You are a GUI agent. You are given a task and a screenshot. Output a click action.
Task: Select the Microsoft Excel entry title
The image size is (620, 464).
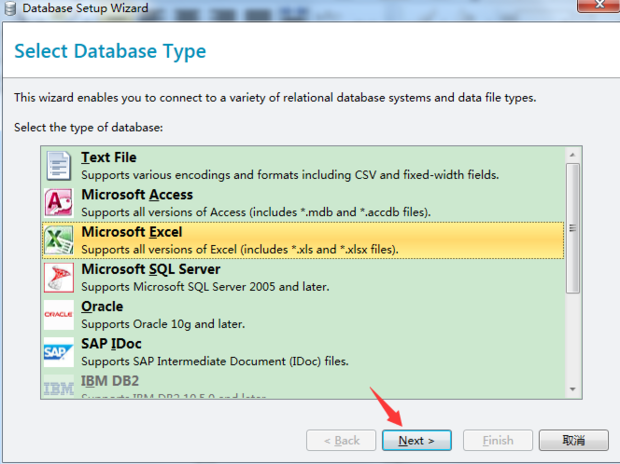(132, 232)
